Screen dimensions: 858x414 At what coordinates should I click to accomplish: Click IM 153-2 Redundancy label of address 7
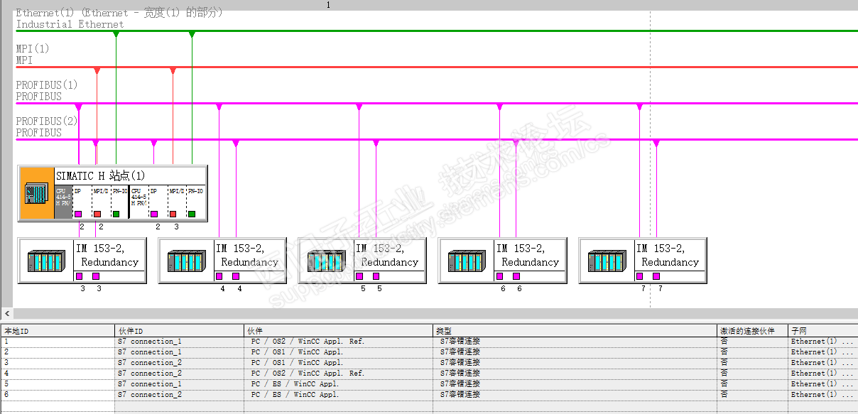coord(666,255)
